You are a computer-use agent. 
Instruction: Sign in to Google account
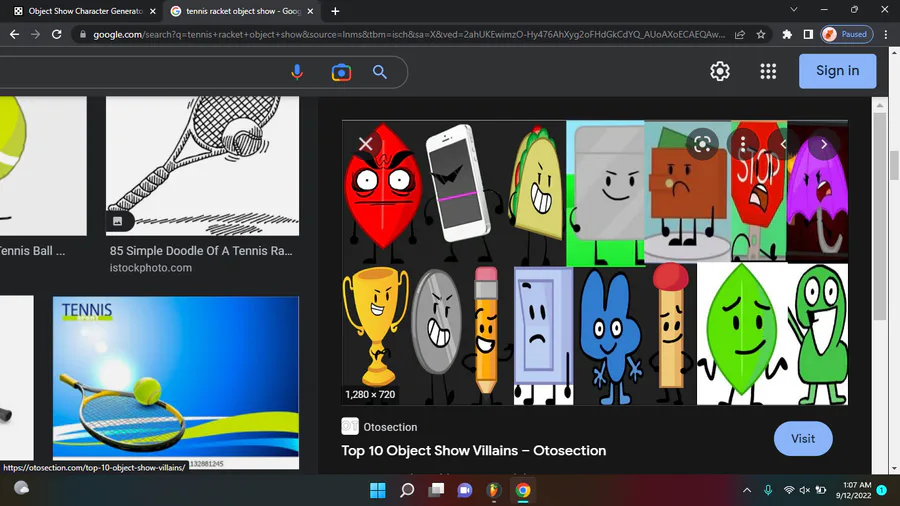tap(837, 71)
